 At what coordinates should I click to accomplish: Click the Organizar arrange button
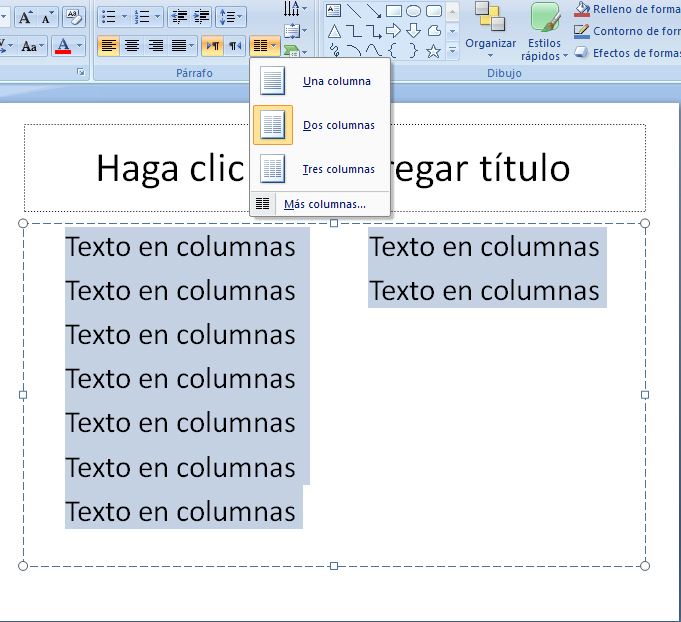(490, 30)
